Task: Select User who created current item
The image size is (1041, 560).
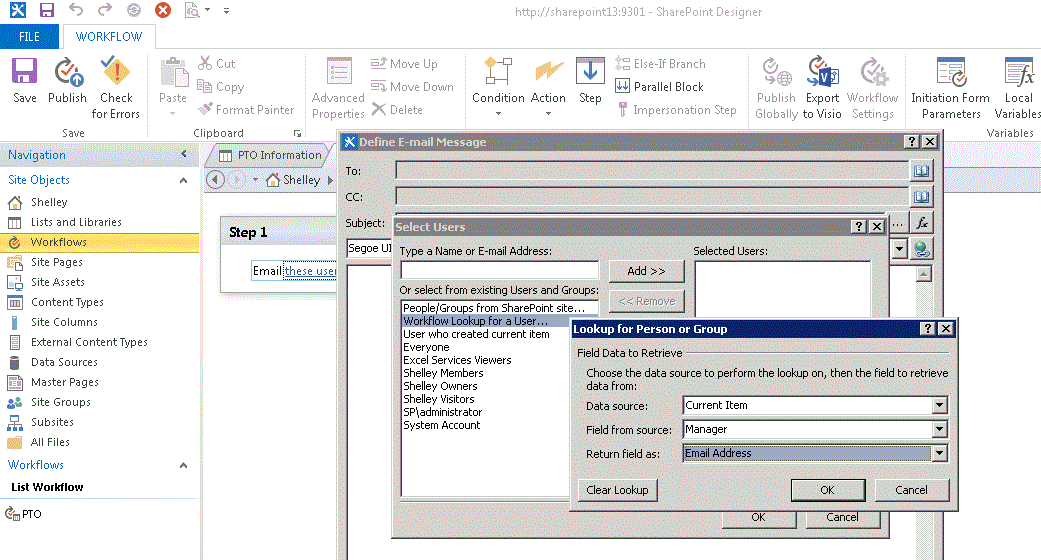Action: [476, 334]
